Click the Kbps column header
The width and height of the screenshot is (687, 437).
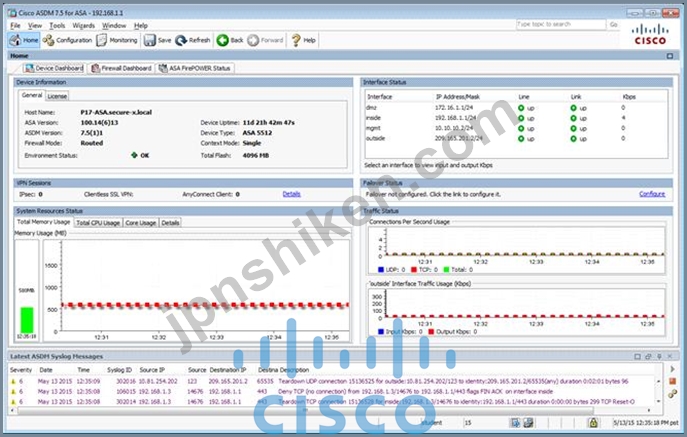(629, 97)
